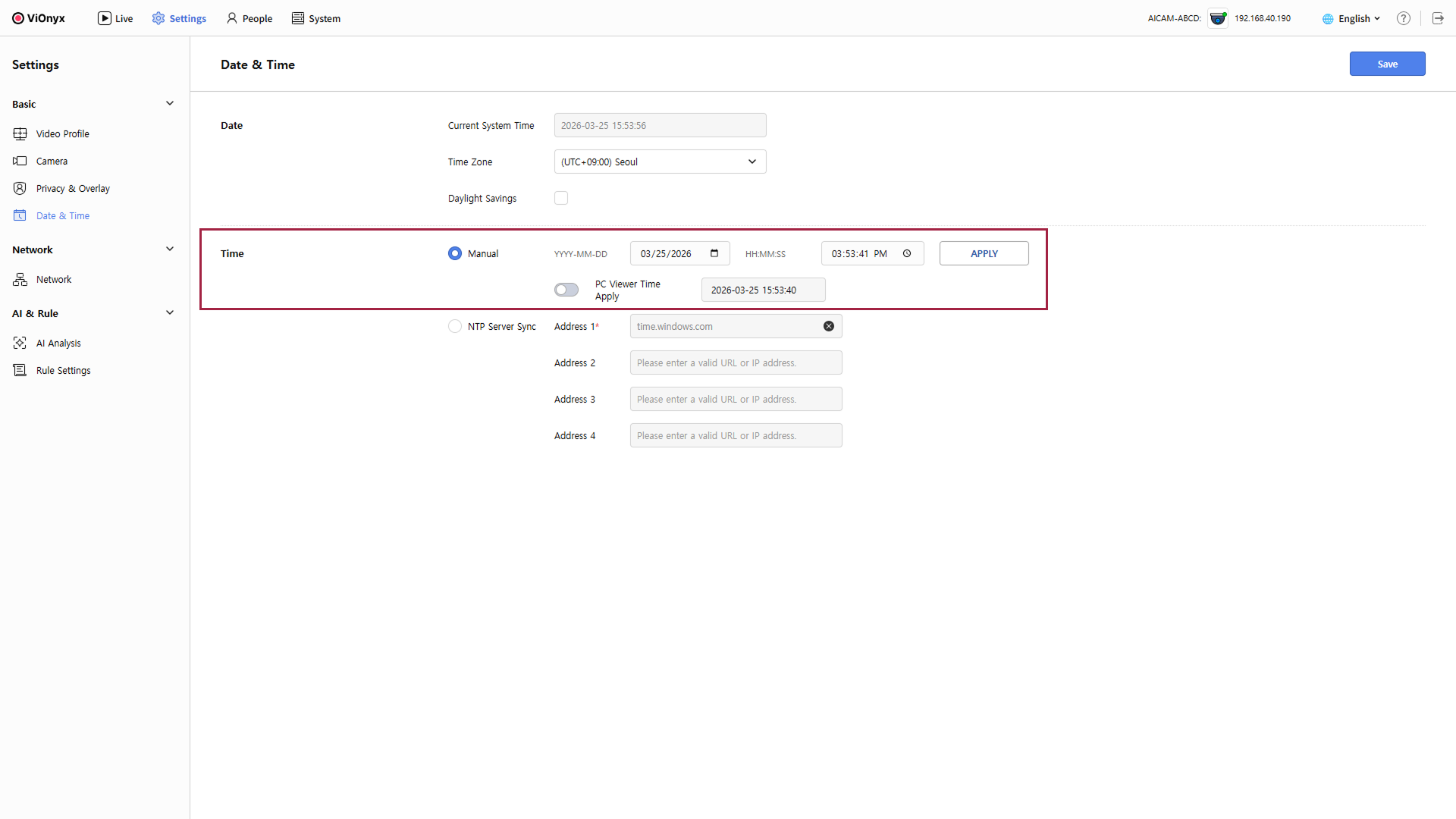Enable the Daylight Savings checkbox
Viewport: 1456px width, 819px height.
(x=561, y=198)
